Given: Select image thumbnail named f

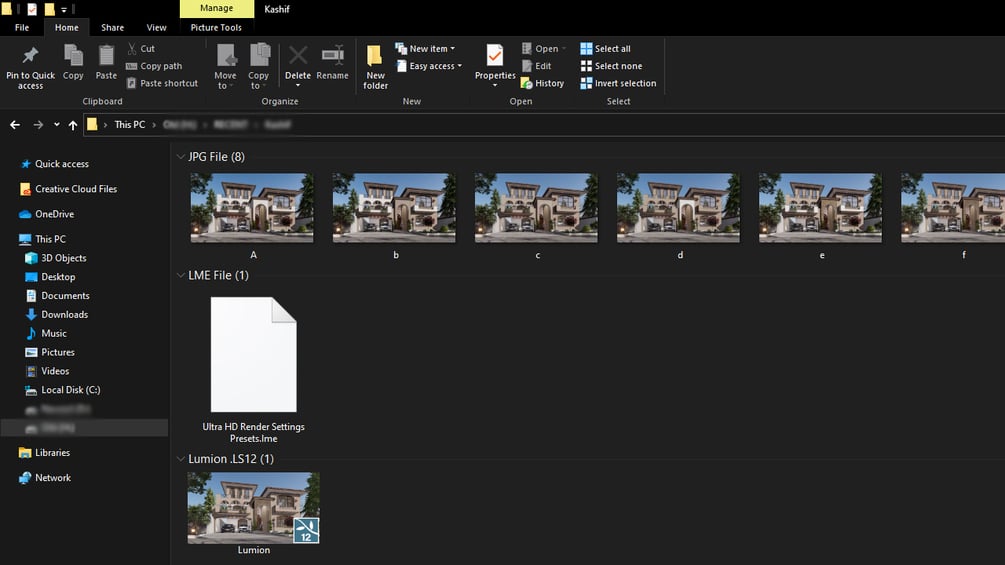Looking at the screenshot, I should click(953, 208).
